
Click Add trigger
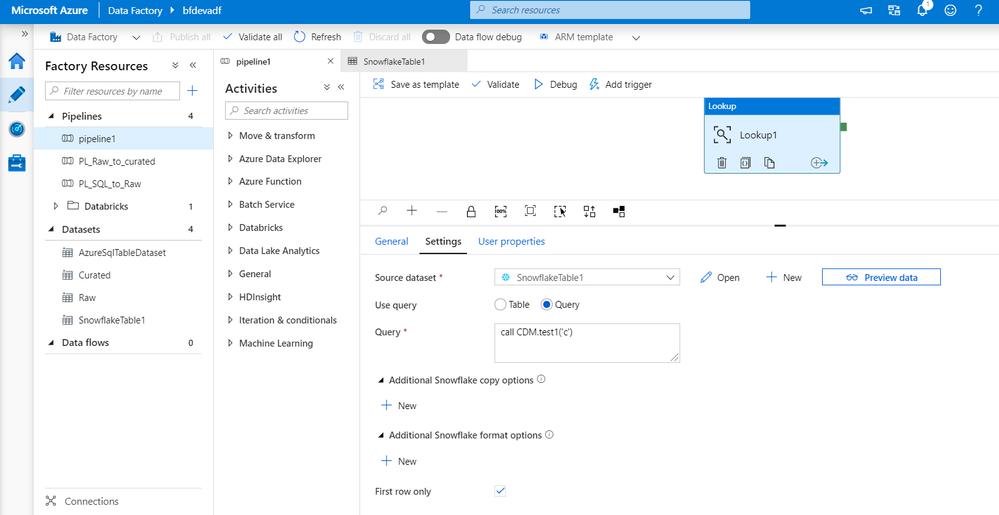[x=621, y=84]
